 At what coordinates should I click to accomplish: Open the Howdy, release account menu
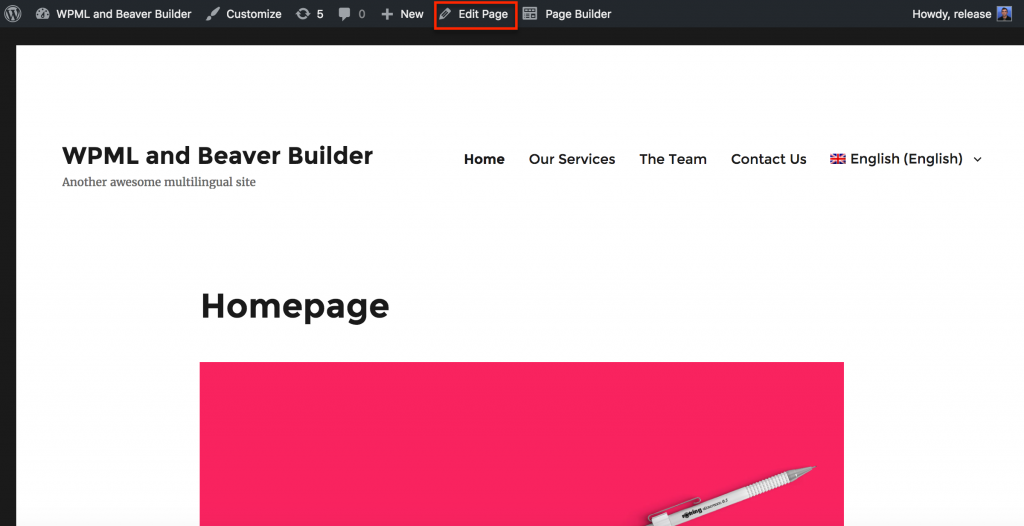pyautogui.click(x=952, y=14)
